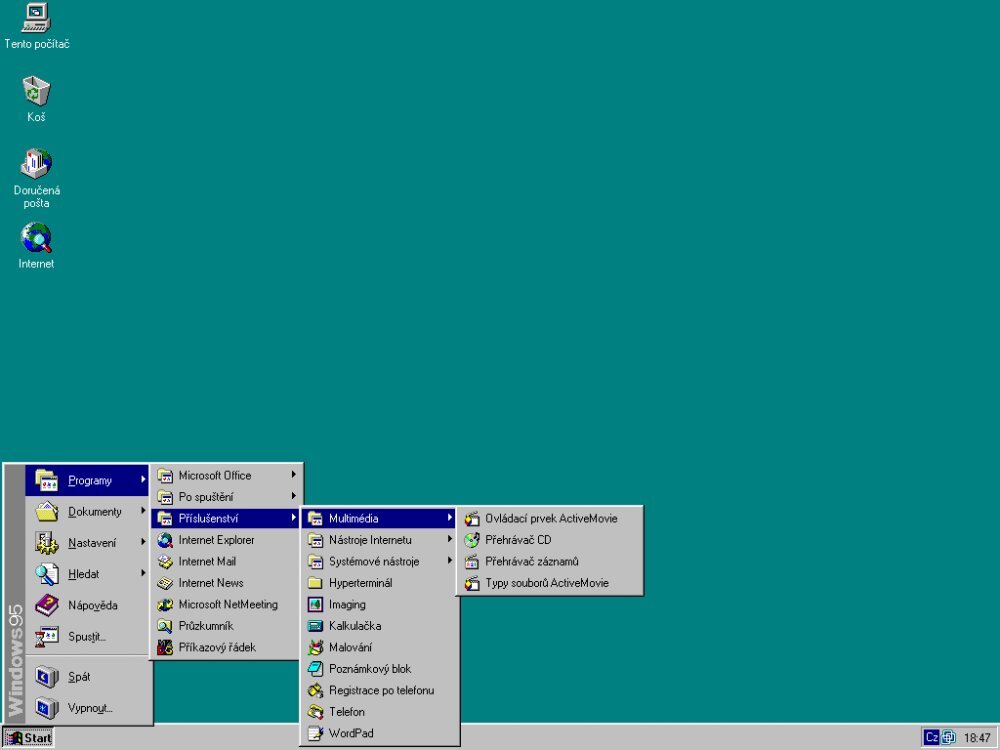Open the Příslušenství submenu

226,518
